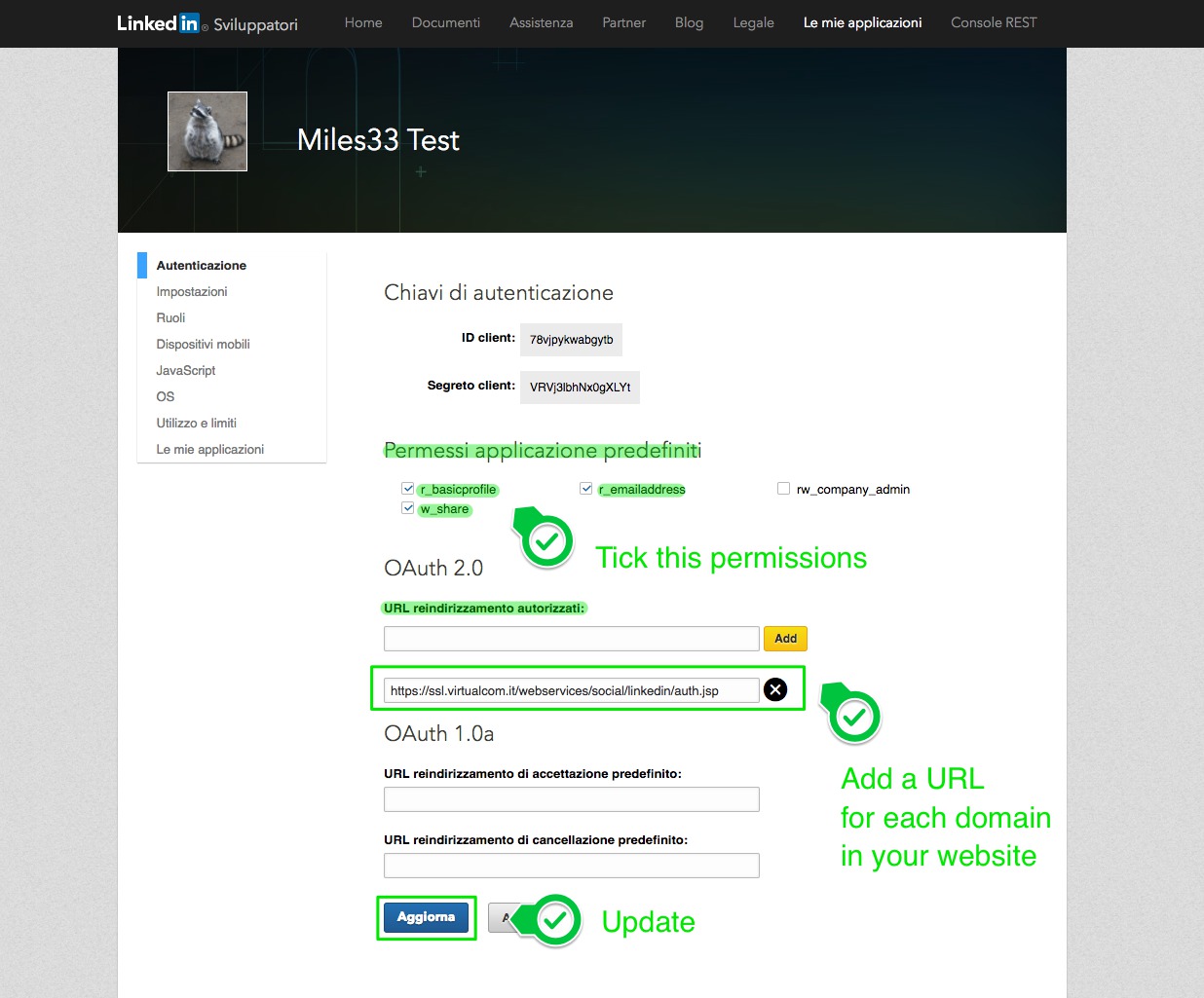The width and height of the screenshot is (1204, 998).
Task: Toggle the r_basicprofile permission checkbox
Action: pos(408,489)
